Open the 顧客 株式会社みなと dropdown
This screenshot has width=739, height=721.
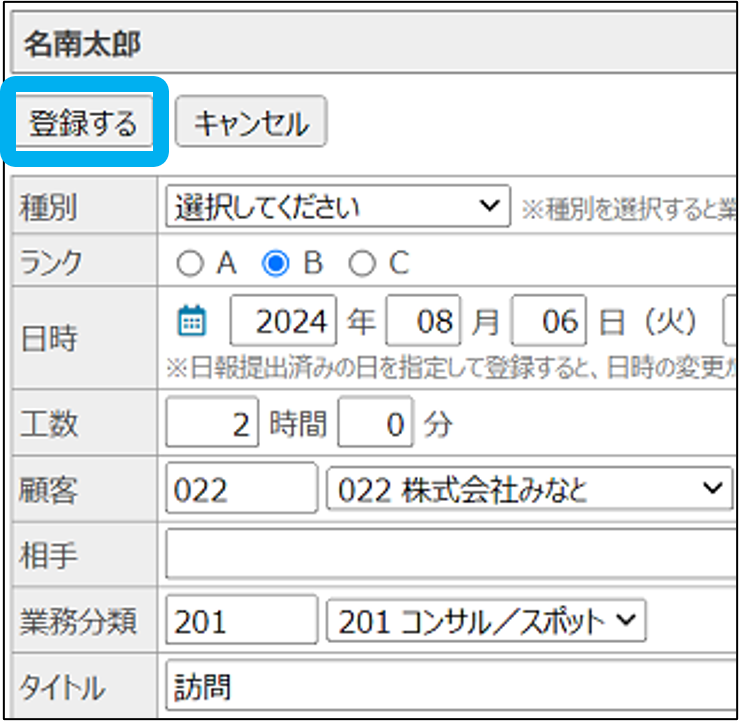pyautogui.click(x=530, y=489)
